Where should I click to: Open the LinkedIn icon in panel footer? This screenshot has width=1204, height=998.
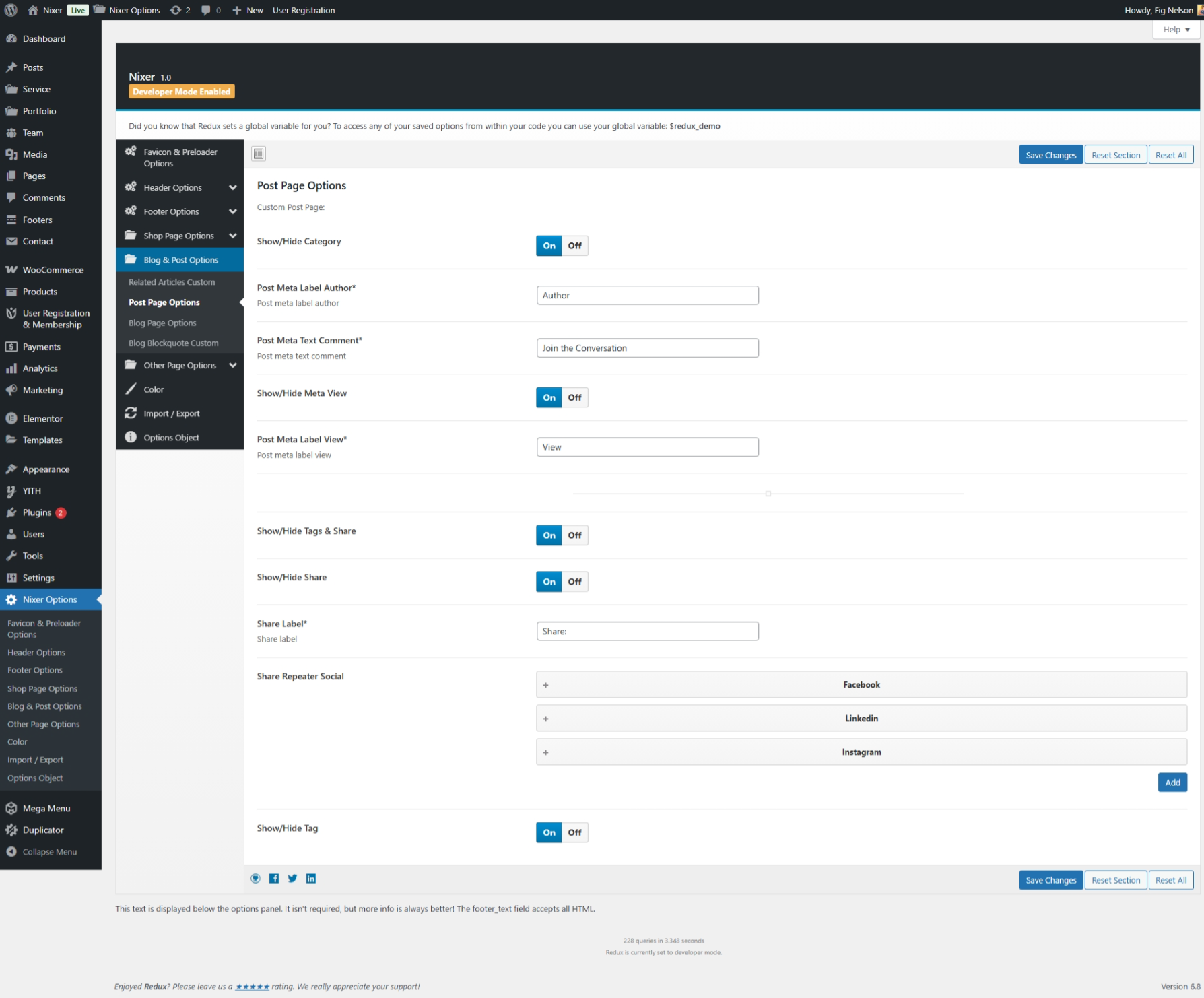pos(311,878)
